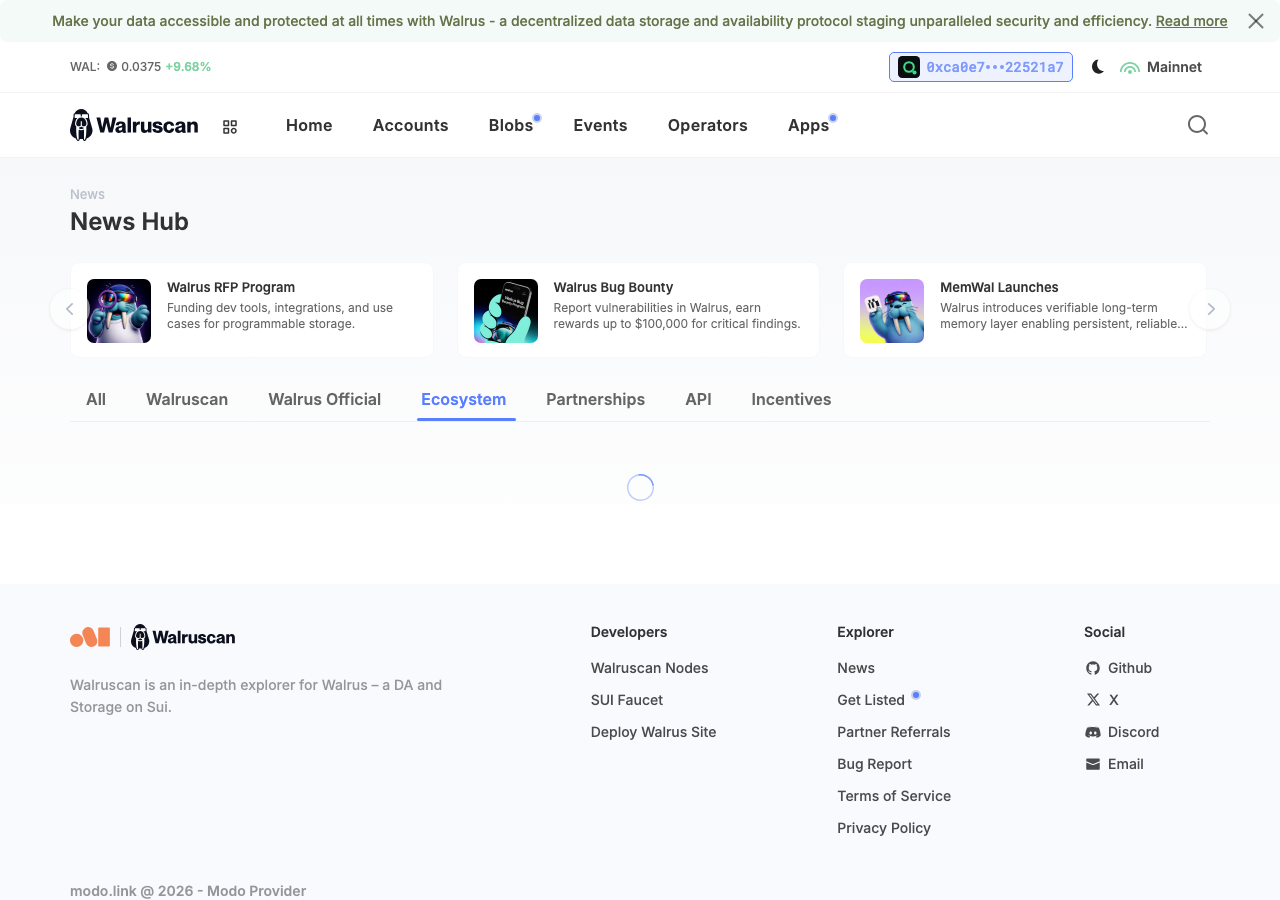Screen dimensions: 1280x900
Task: Show previous news carousel cards
Action: pos(69,309)
